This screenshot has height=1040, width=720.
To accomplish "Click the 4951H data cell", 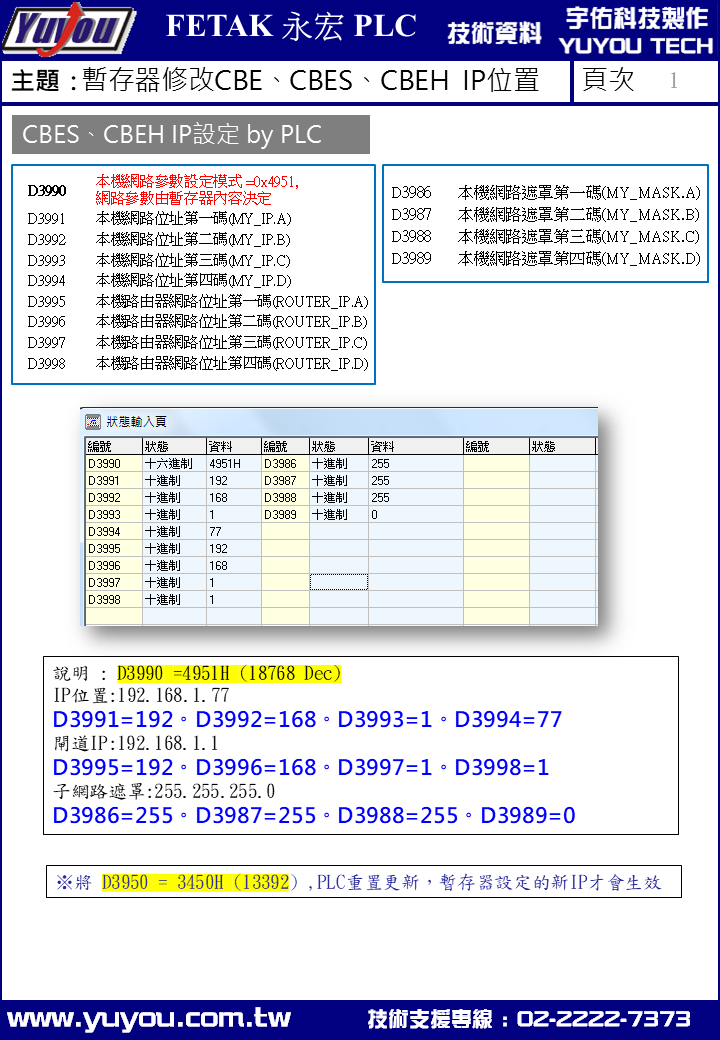I will tap(233, 464).
